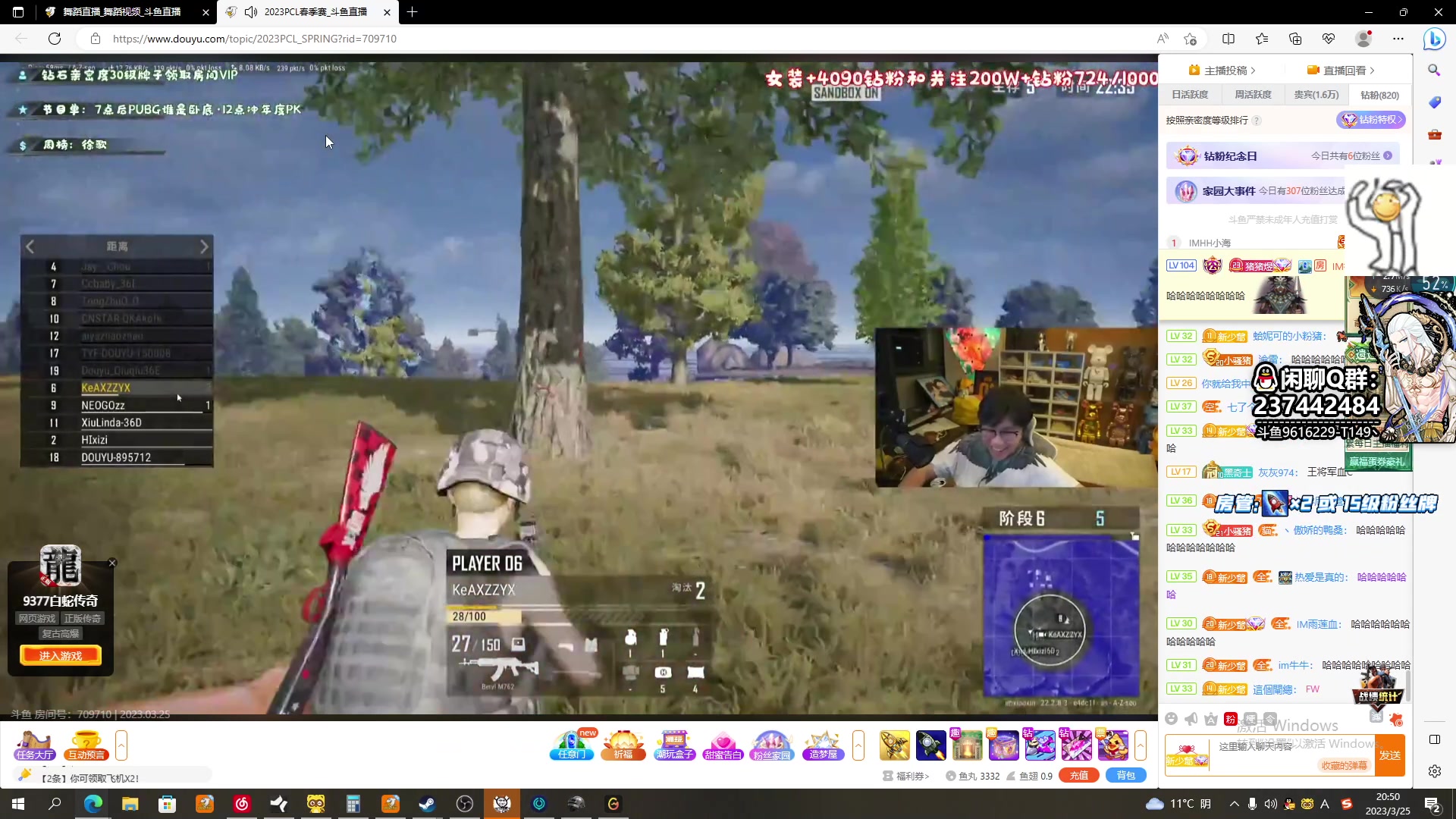The height and width of the screenshot is (819, 1456).
Task: Open a new browser tab
Action: coord(412,12)
